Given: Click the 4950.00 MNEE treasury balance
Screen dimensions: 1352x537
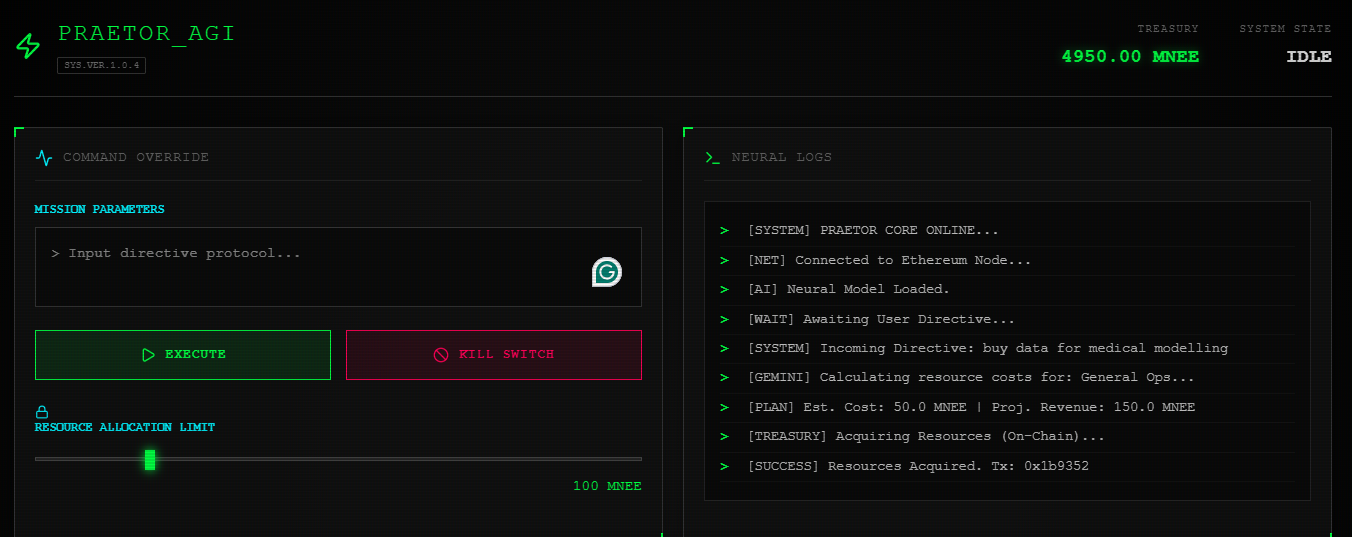Looking at the screenshot, I should [1130, 57].
